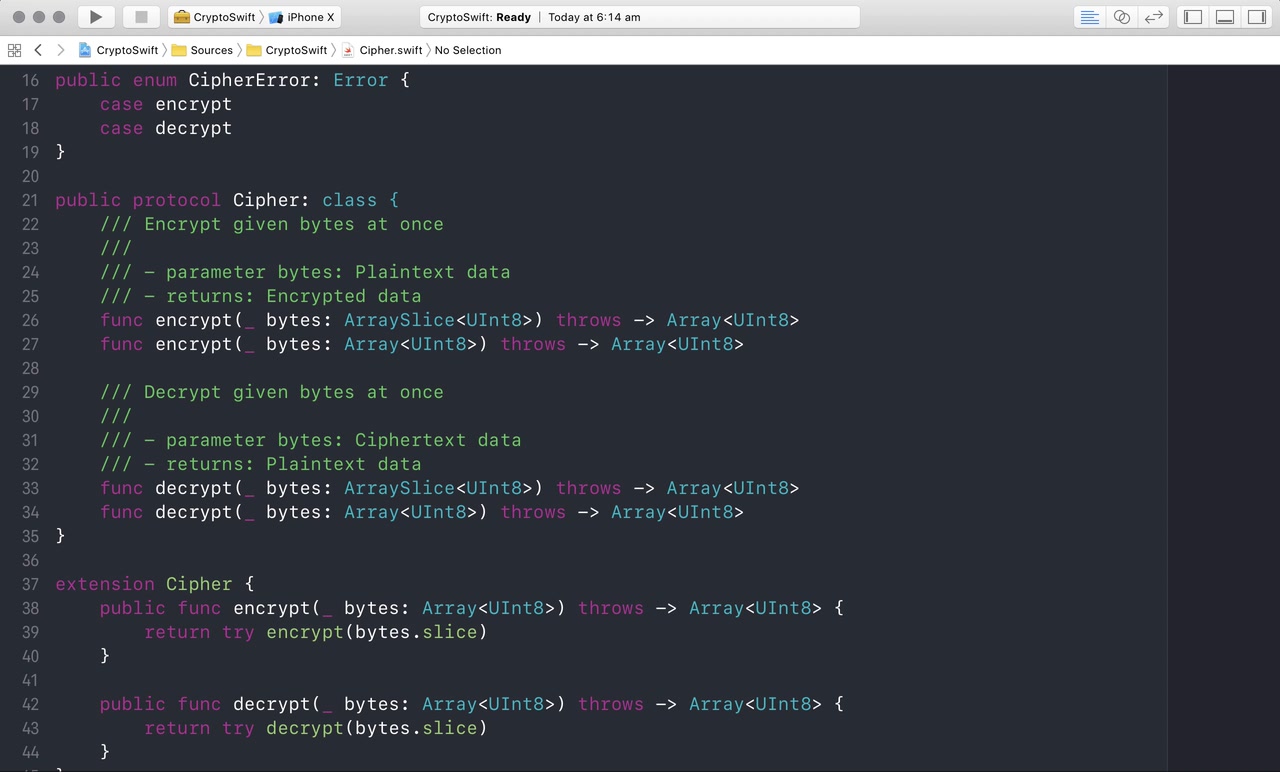Click the Cipher.swift file icon in breadcrumb
Screen dimensions: 1280x772
(347, 50)
